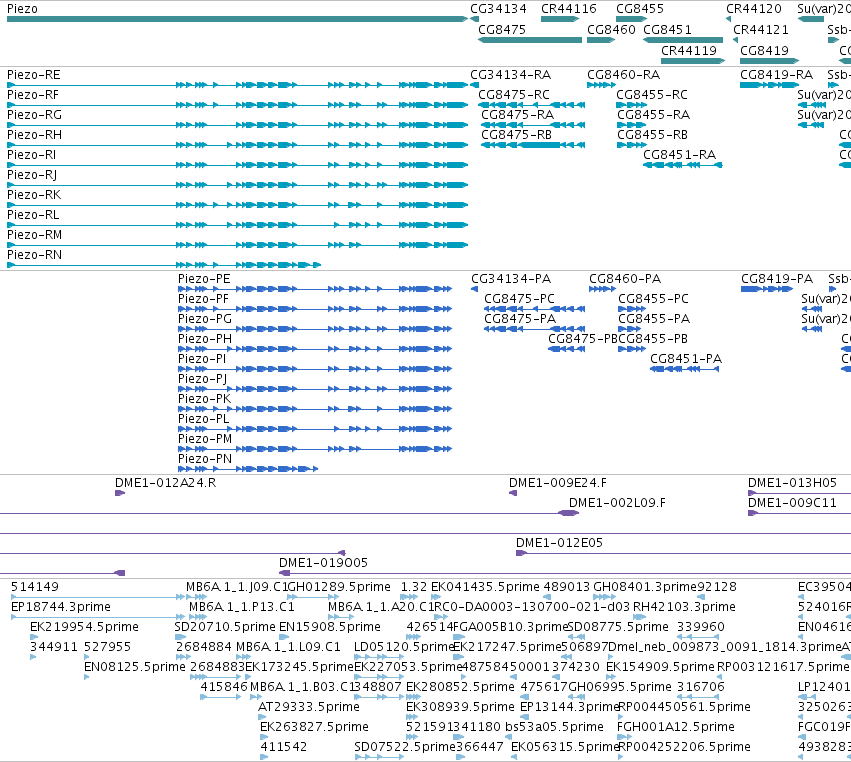The width and height of the screenshot is (851, 762).
Task: Click the DME1-009E24.F BAC end label
Action: [x=557, y=482]
